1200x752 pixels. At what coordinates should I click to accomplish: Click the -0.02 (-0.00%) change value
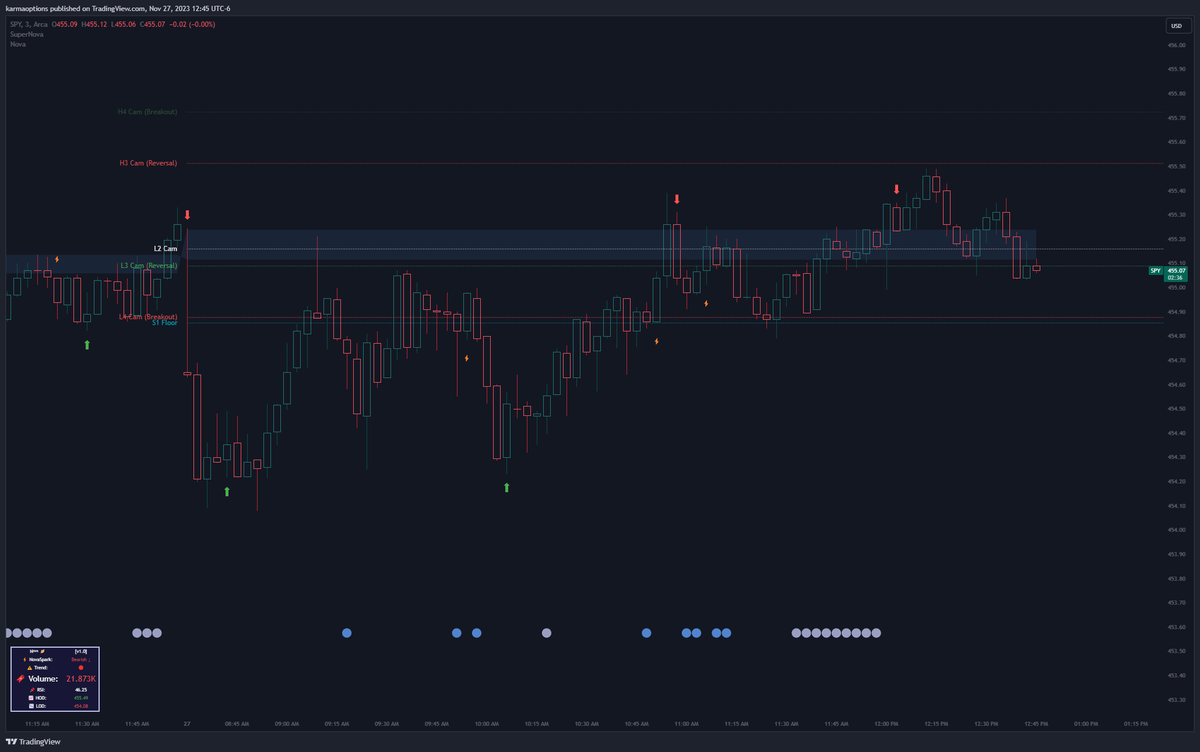click(x=194, y=23)
